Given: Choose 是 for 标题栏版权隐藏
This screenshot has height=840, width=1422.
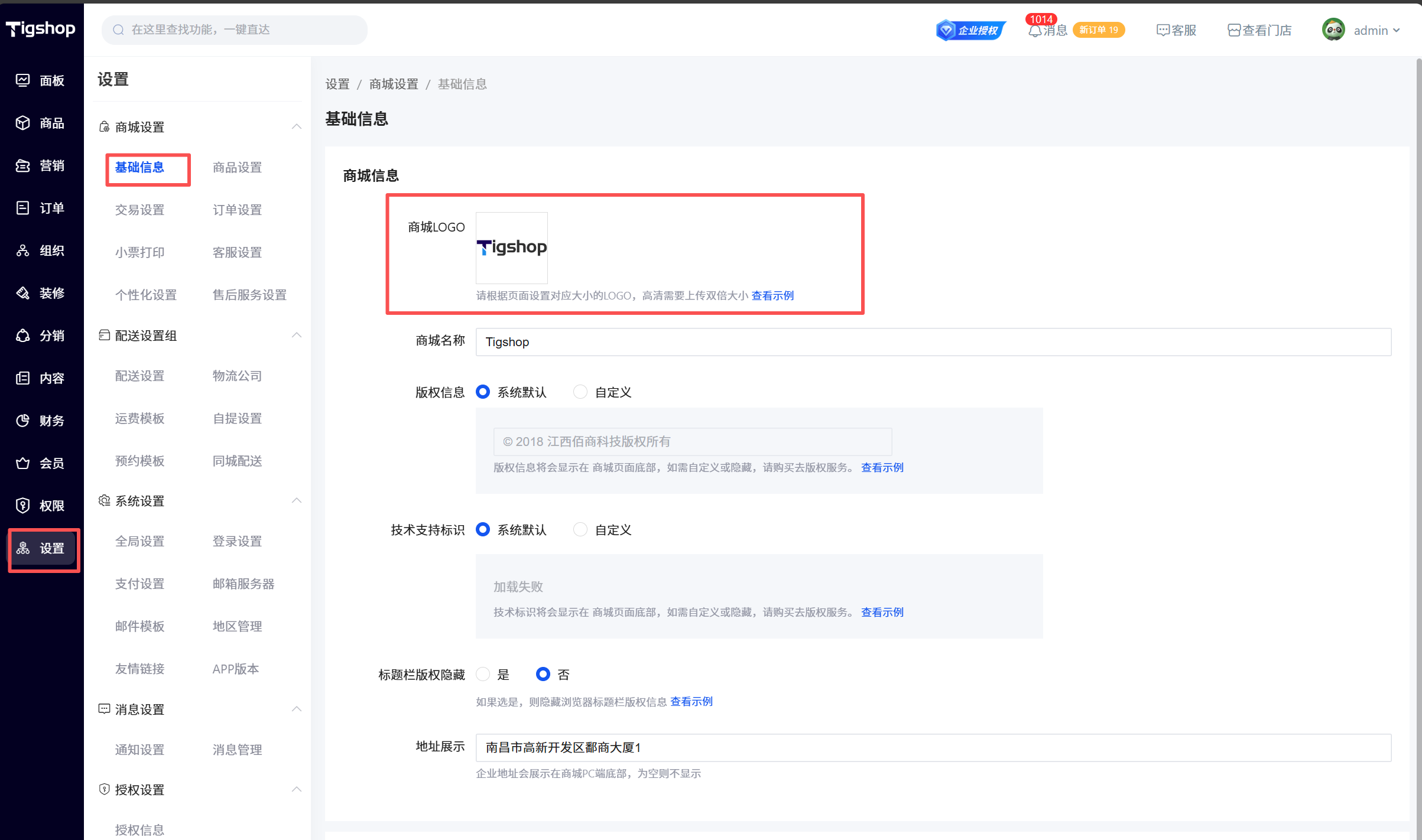Looking at the screenshot, I should click(483, 674).
